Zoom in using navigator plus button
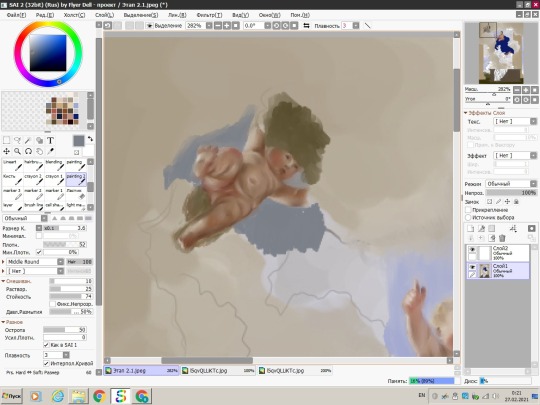The image size is (540, 405). pos(526,90)
